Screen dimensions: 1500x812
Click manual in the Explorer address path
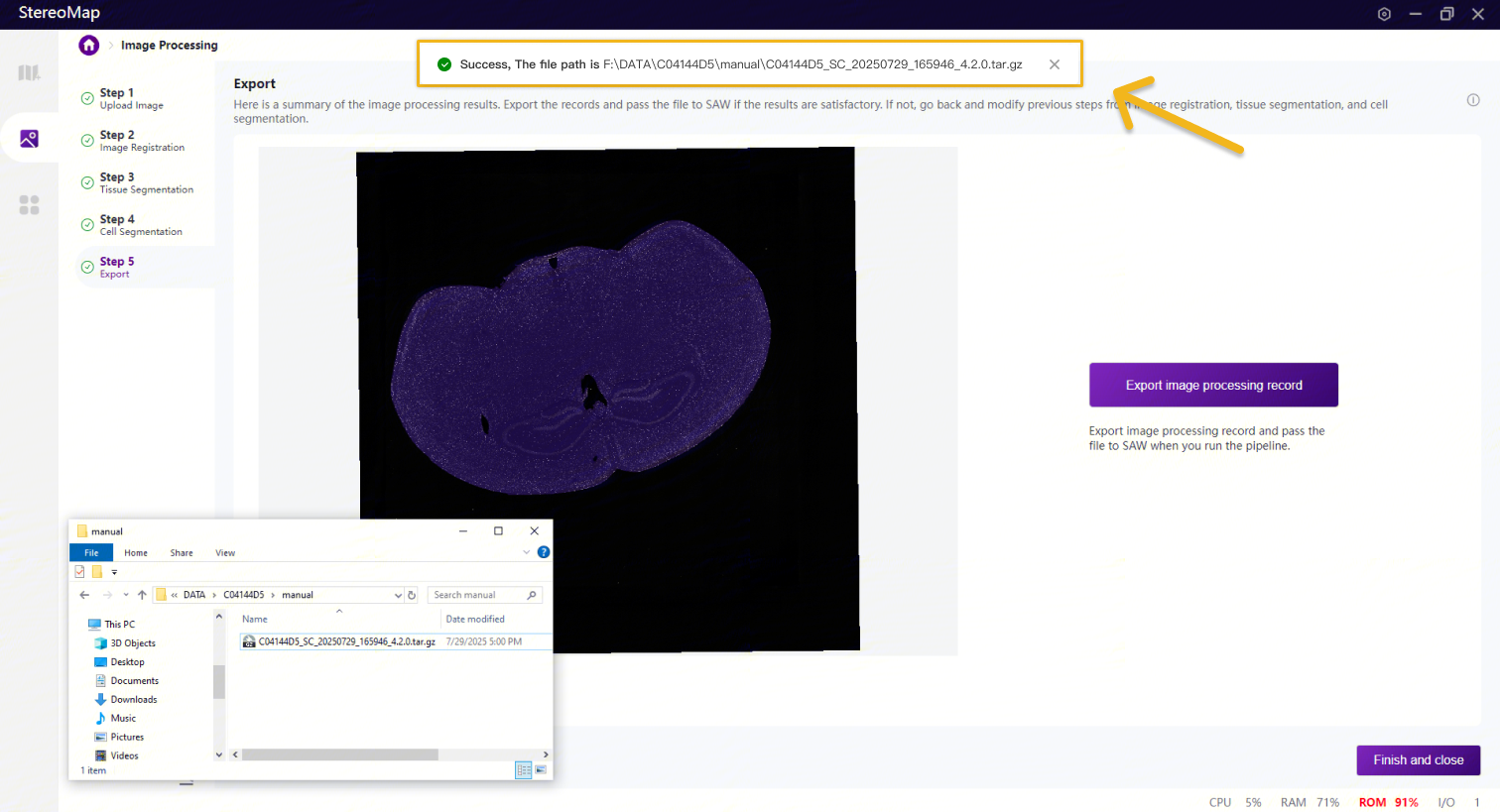pos(298,595)
